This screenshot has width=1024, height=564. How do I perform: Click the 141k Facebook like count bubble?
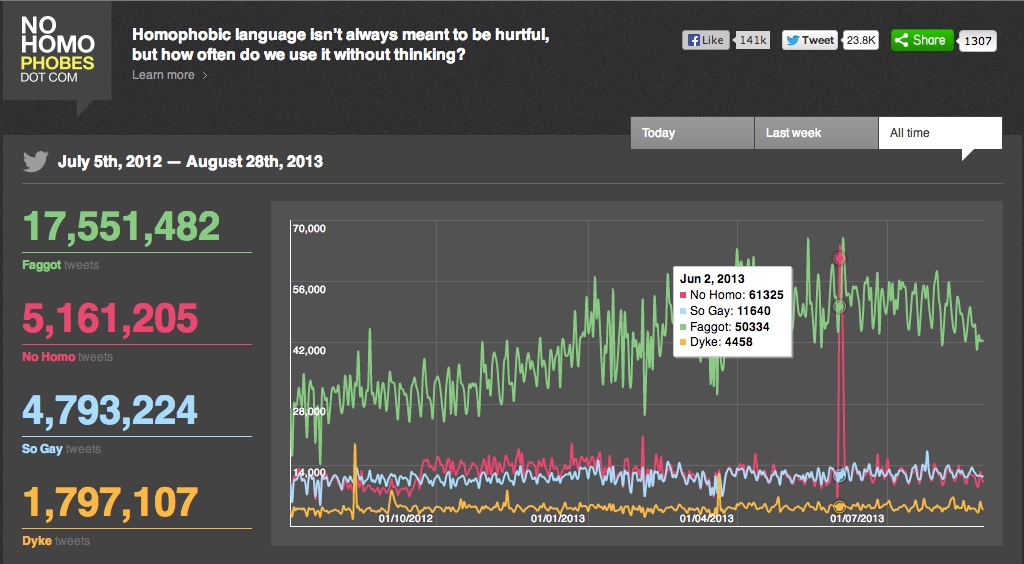(751, 40)
